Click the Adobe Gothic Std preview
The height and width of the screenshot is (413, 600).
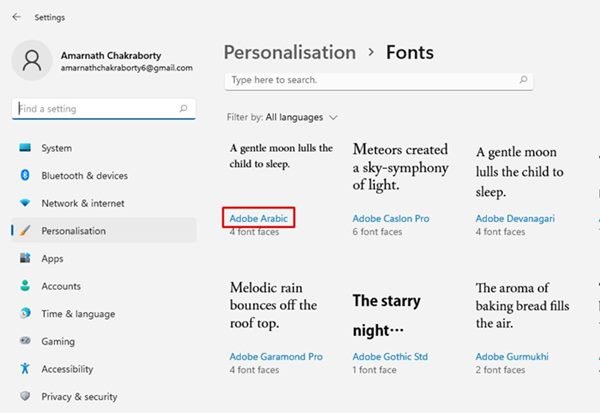387,315
